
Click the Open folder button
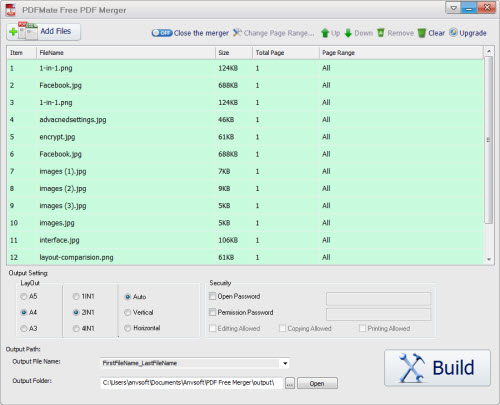tap(317, 383)
